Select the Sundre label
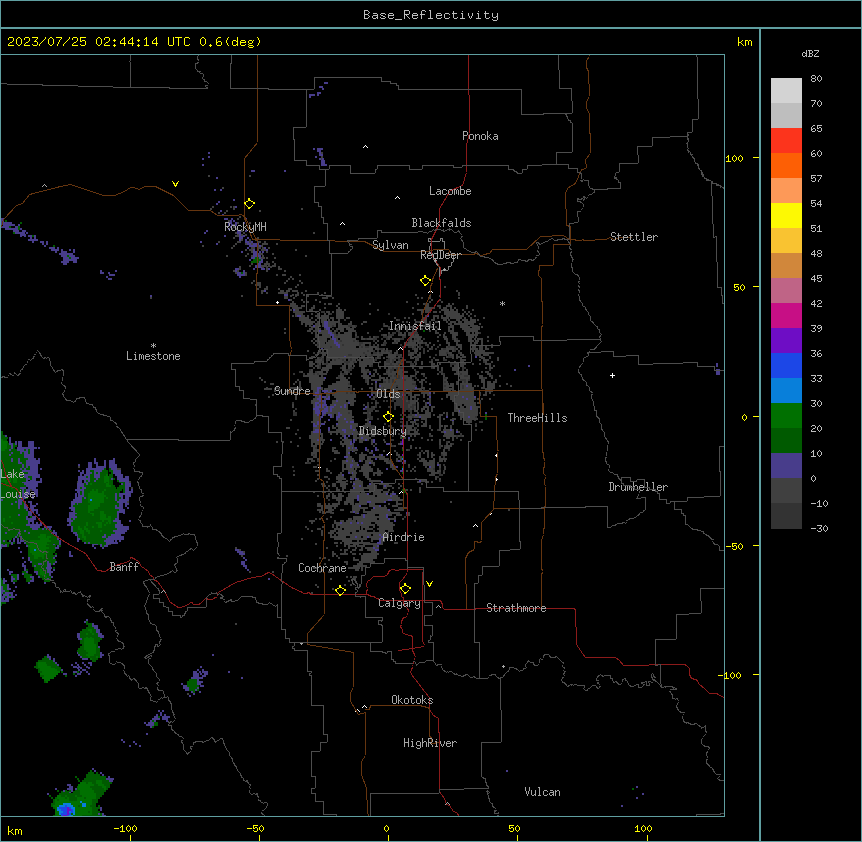 tap(292, 391)
